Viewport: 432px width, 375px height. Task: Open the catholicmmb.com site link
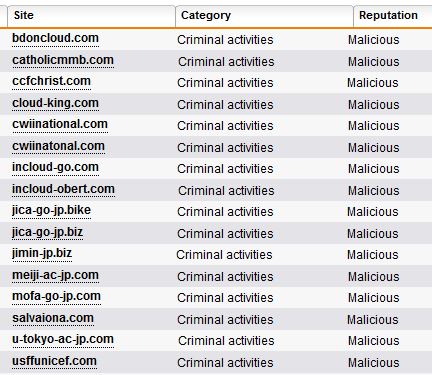tap(63, 60)
